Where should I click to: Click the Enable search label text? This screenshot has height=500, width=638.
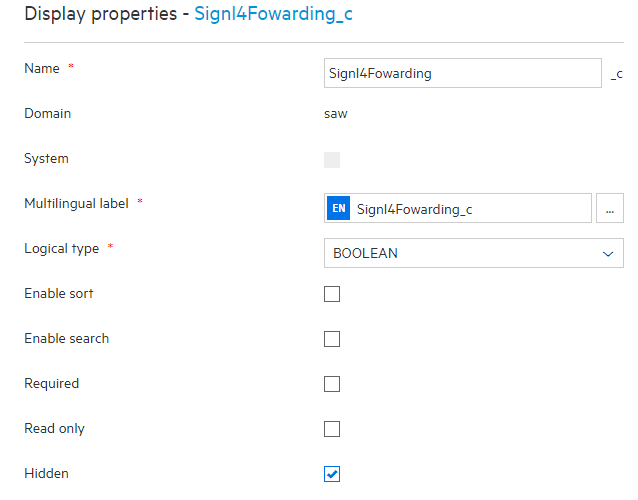pyautogui.click(x=67, y=338)
